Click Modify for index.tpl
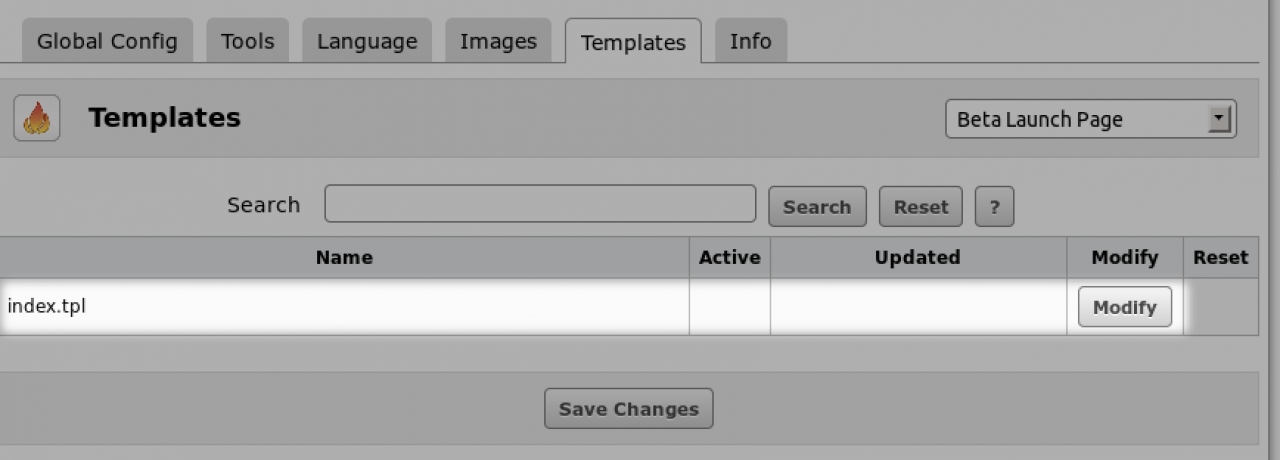 (1124, 307)
